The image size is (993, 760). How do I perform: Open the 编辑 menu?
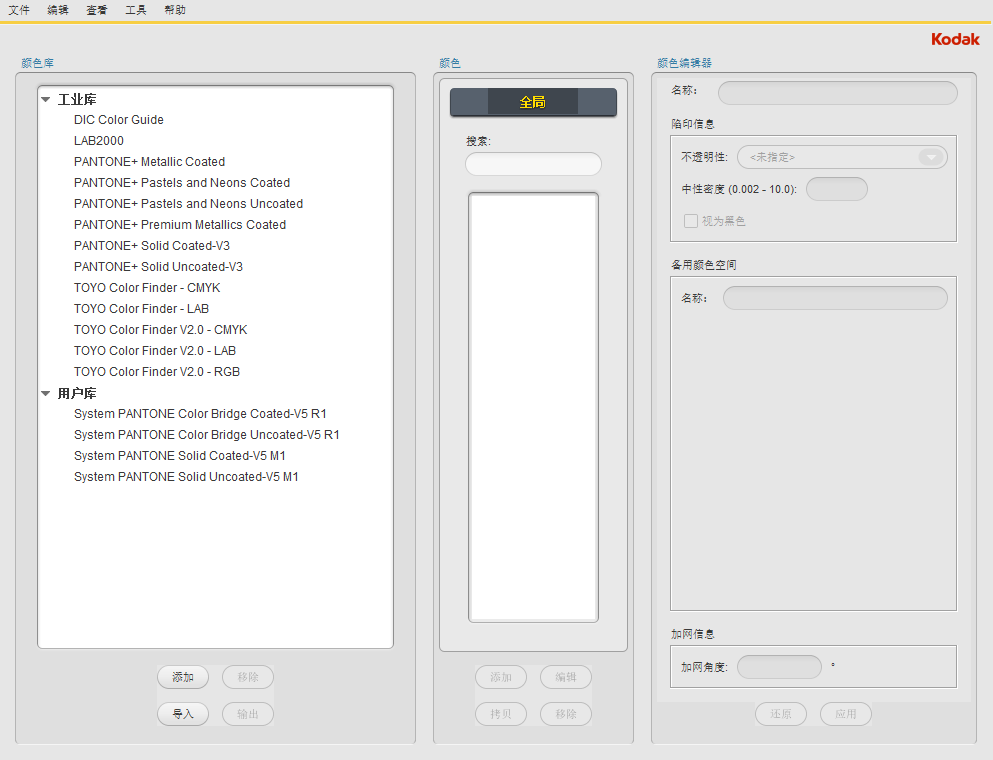coord(58,10)
